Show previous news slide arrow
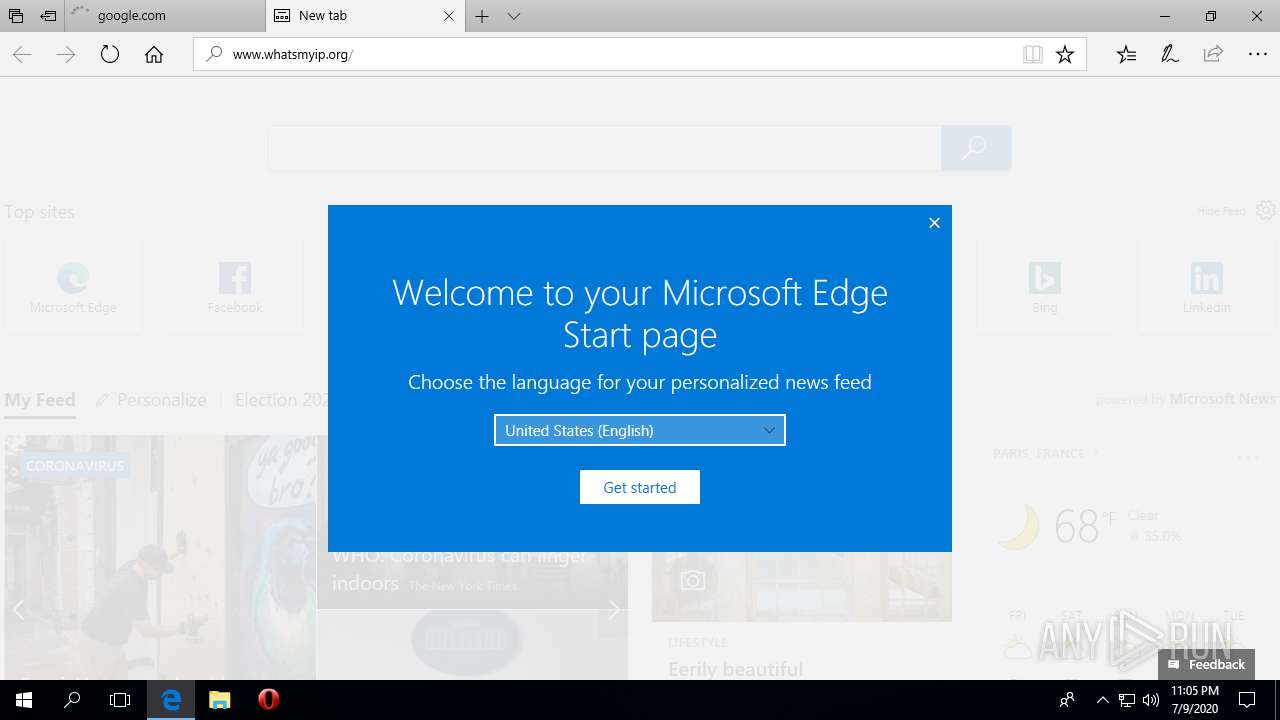 click(18, 609)
